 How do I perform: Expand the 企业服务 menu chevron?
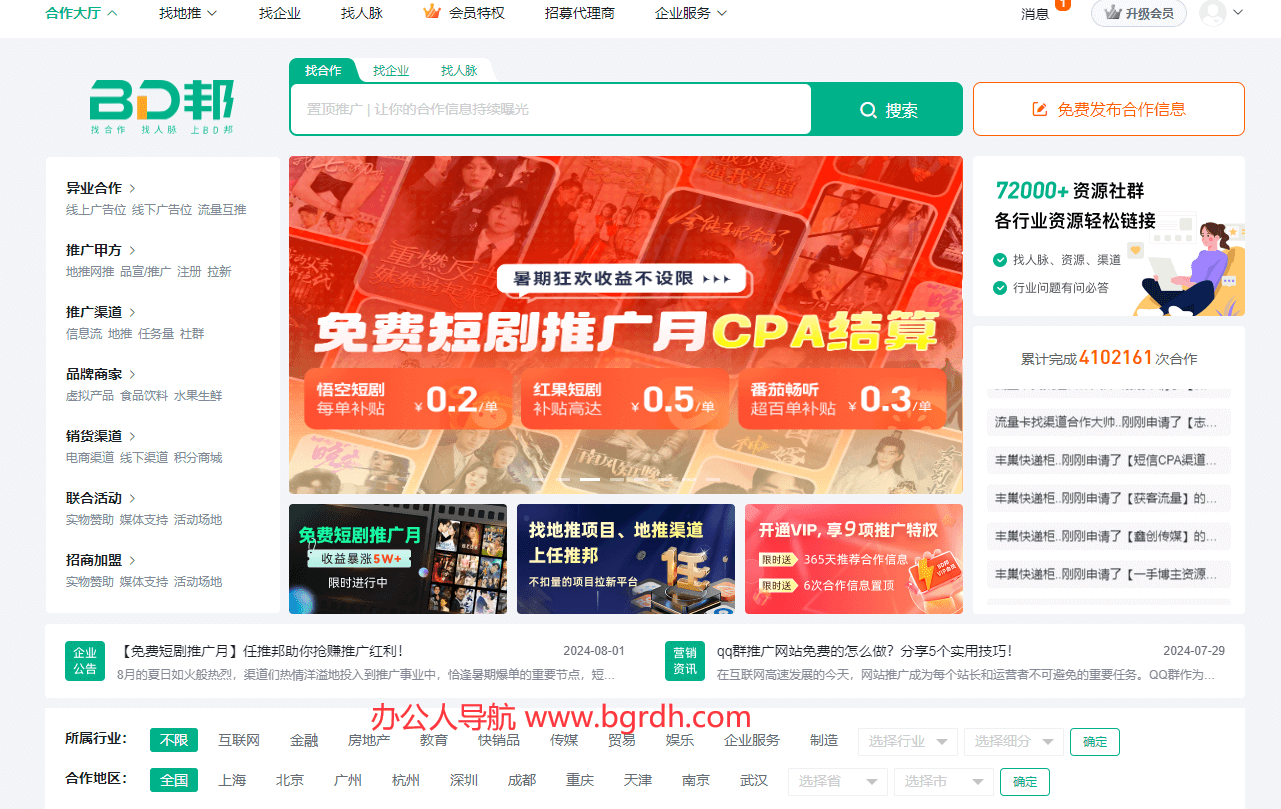tap(723, 13)
